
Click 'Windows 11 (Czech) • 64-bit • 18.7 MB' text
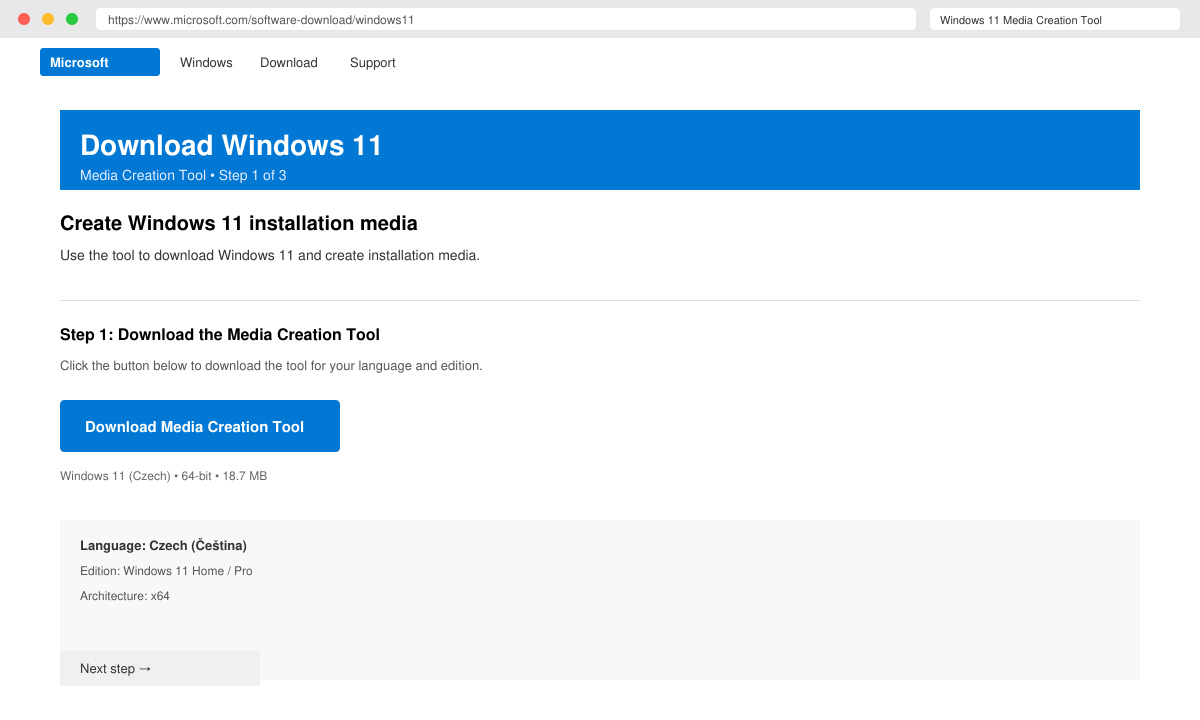pos(163,476)
